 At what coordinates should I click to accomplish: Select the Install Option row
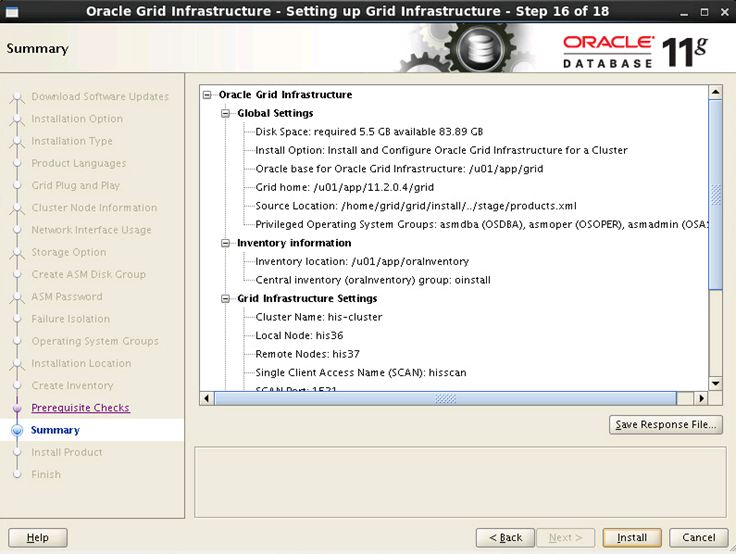(x=441, y=150)
